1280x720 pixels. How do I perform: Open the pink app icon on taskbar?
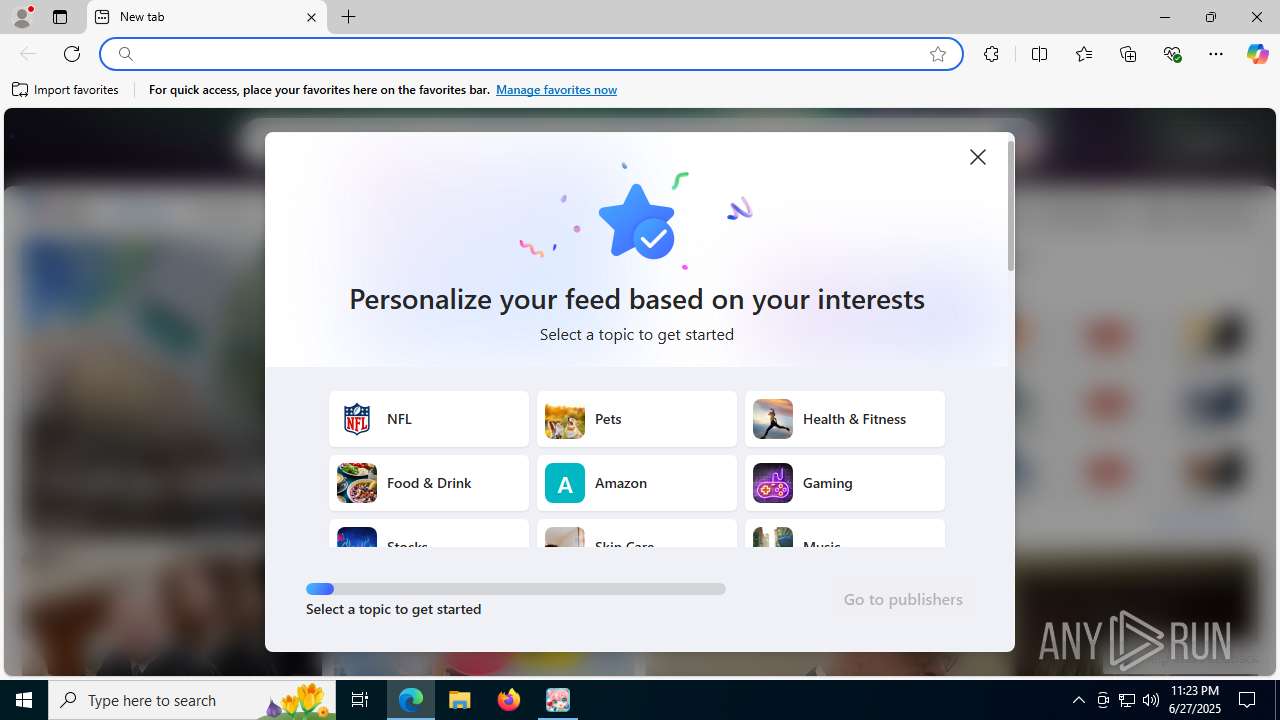(558, 700)
